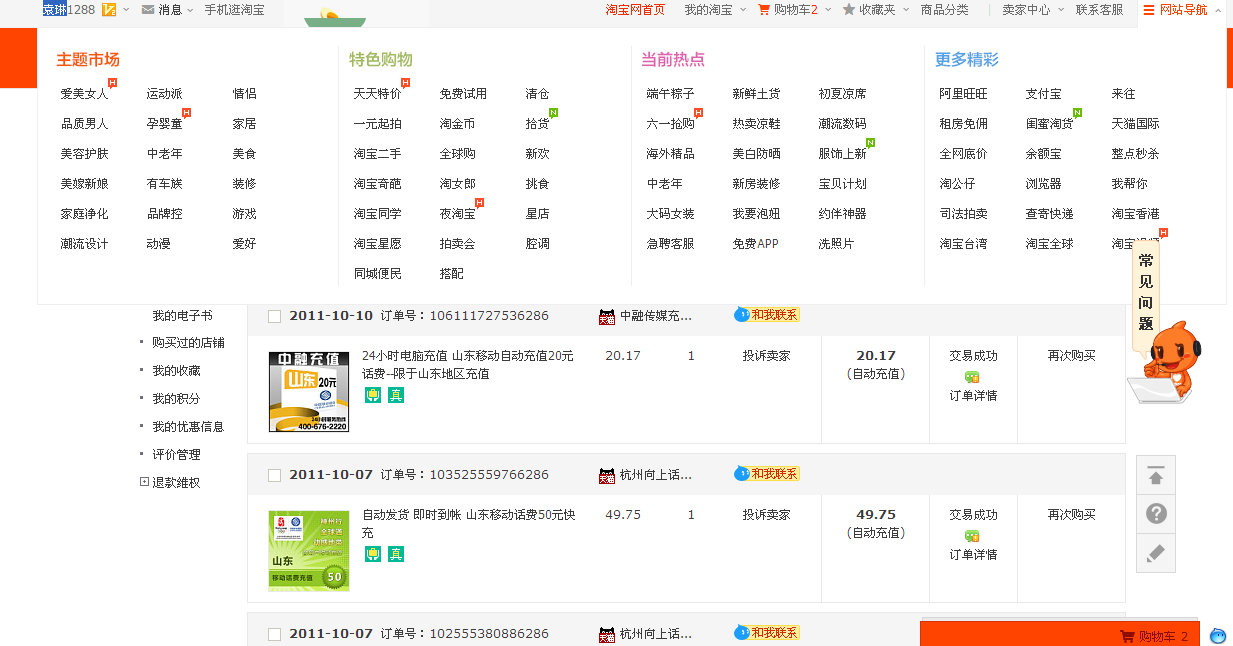The image size is (1233, 646).
Task: Click the 真 guarantee badge on the 20元 recharge item
Action: coord(396,395)
